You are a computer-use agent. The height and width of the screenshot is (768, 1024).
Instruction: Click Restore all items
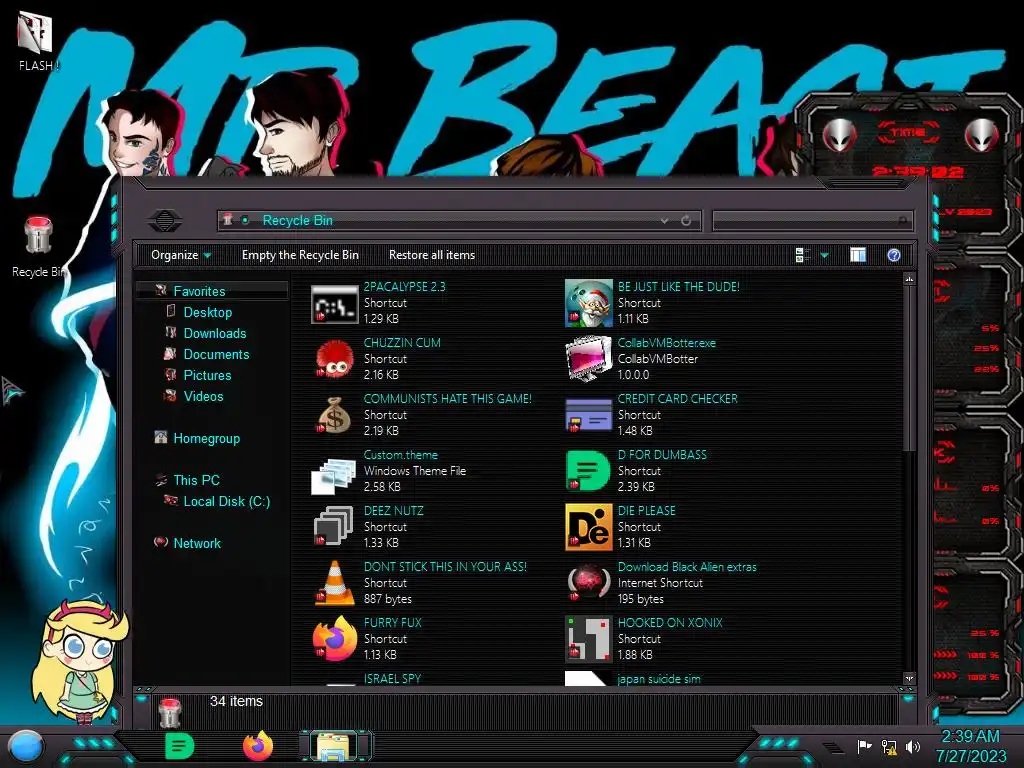click(432, 255)
